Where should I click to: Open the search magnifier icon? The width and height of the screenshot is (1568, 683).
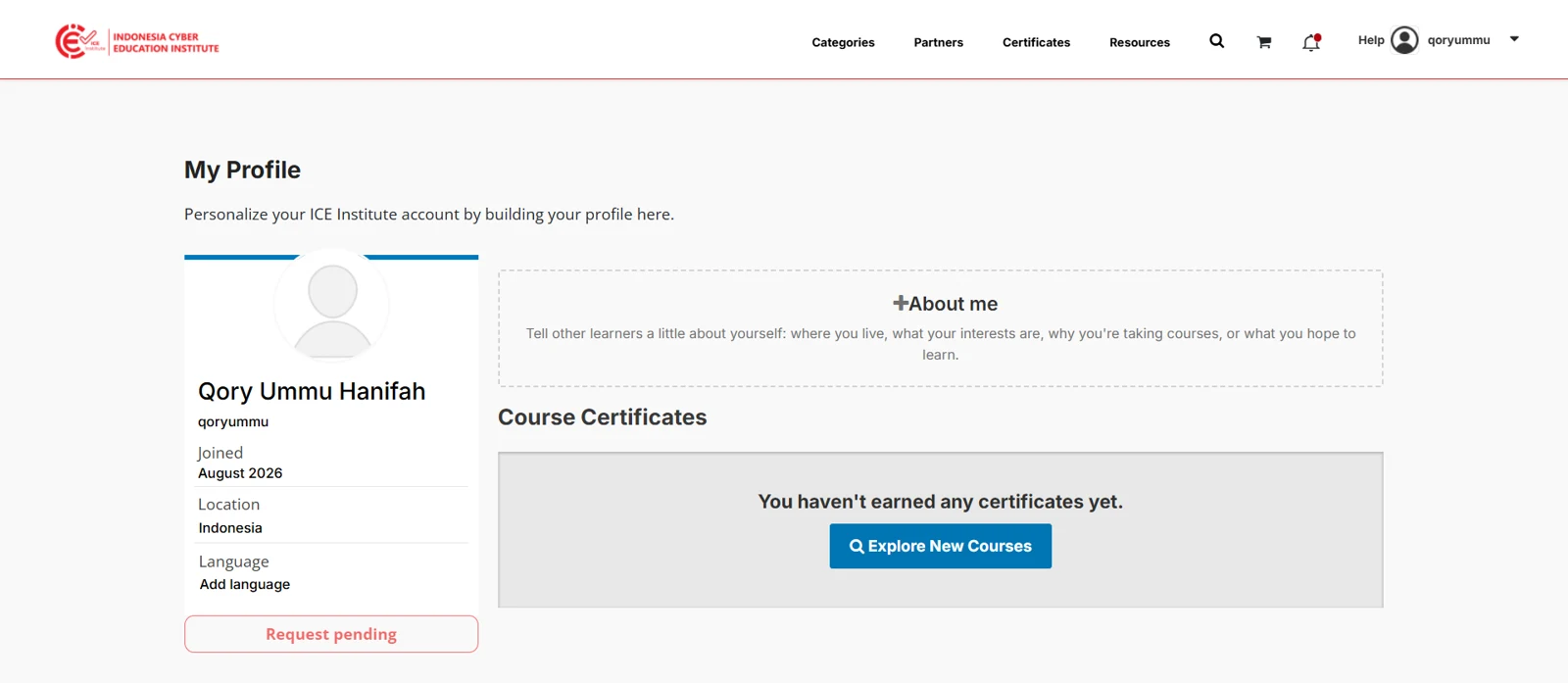pyautogui.click(x=1216, y=41)
